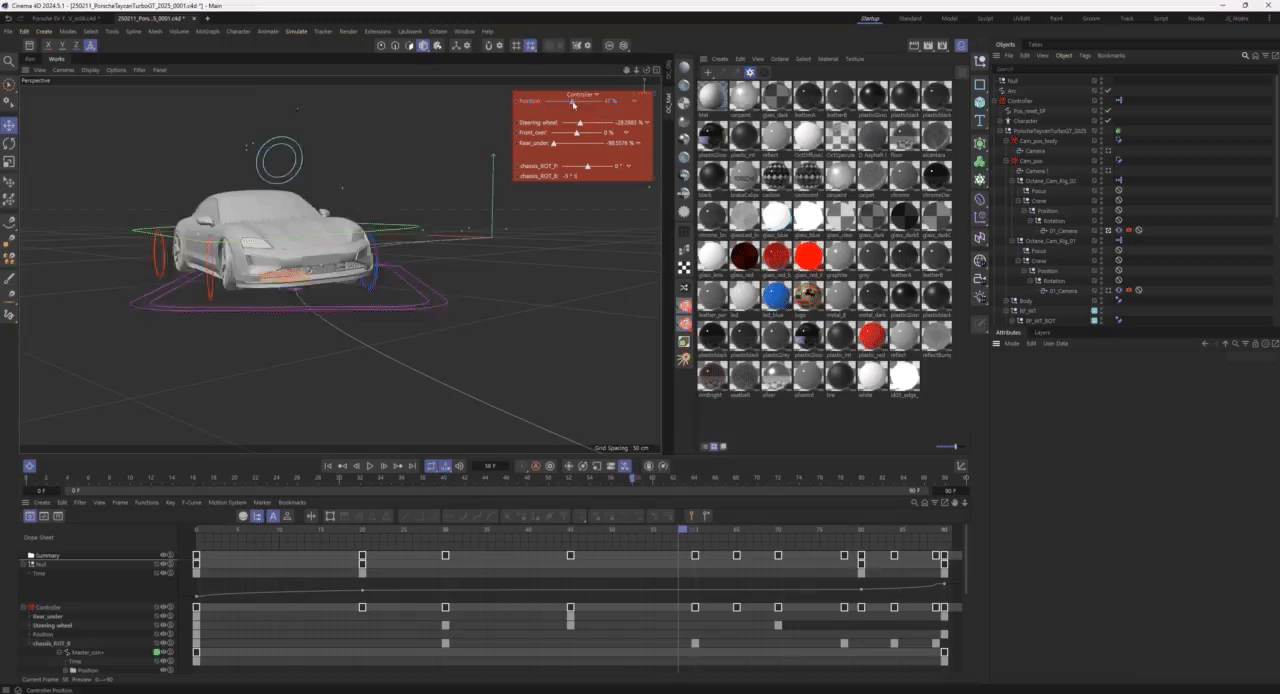
Task: Click the Material Manager new material plus icon
Action: [x=707, y=72]
